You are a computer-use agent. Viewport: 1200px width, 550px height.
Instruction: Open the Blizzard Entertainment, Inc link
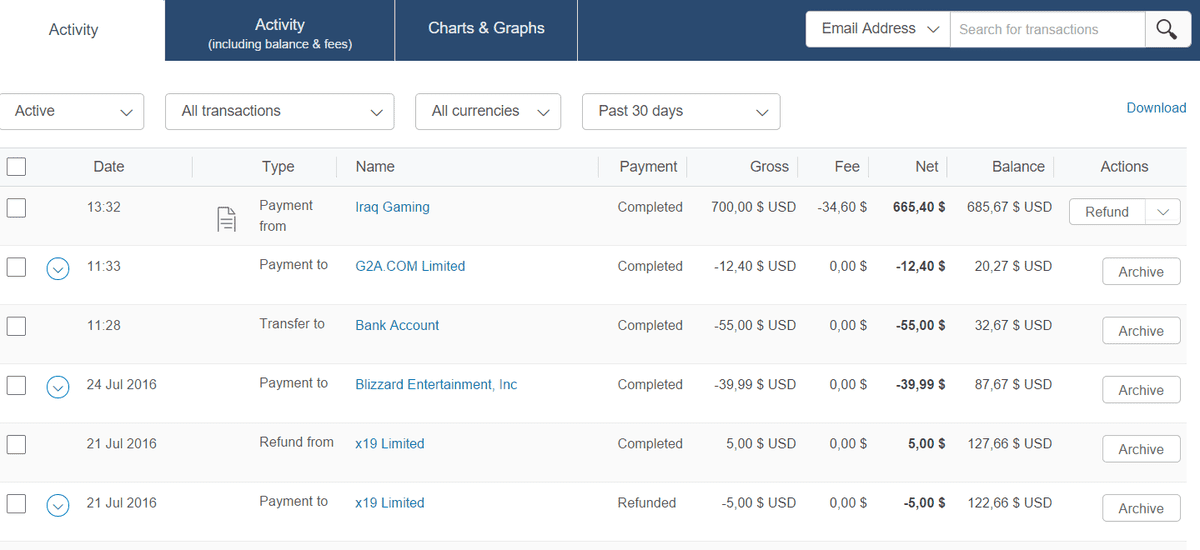click(x=436, y=385)
